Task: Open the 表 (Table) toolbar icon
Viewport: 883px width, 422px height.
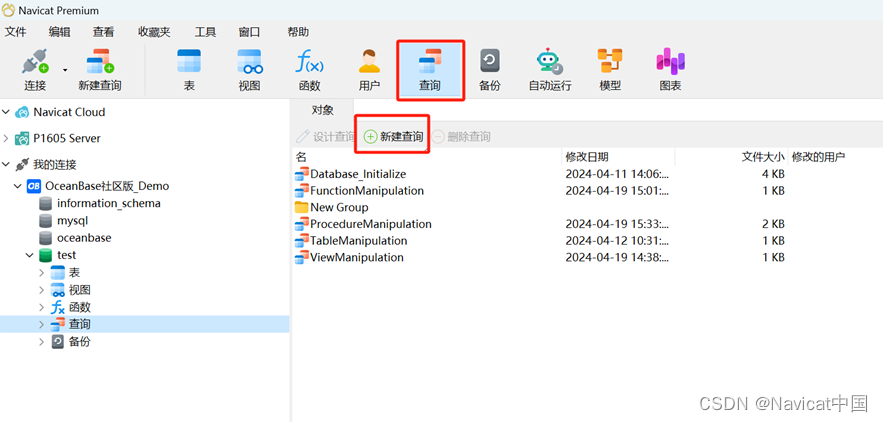Action: click(189, 70)
